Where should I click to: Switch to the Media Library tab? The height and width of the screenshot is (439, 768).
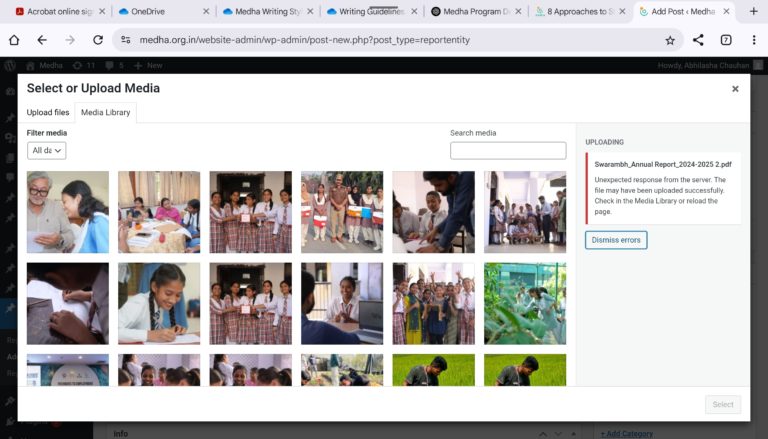[105, 113]
